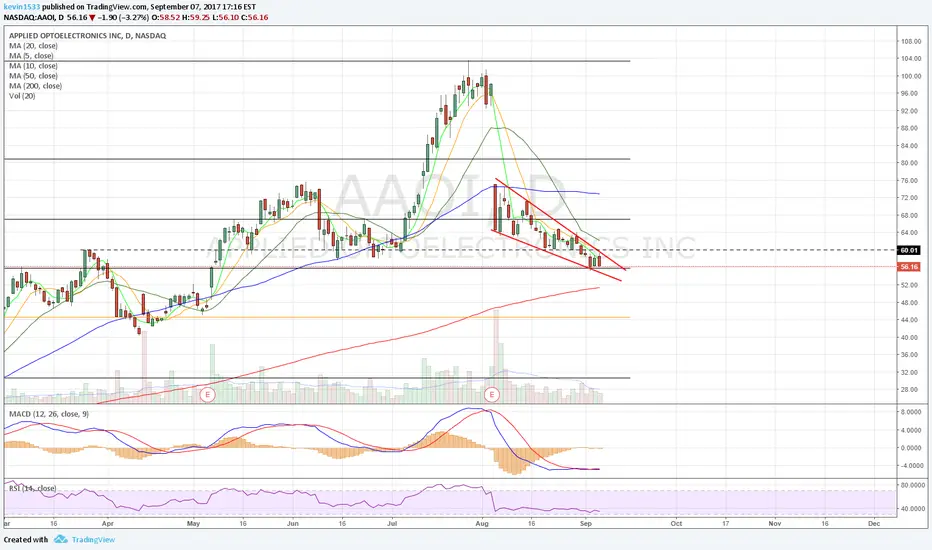This screenshot has width=932, height=550.
Task: Click the May earnings E marker
Action: pos(207,394)
